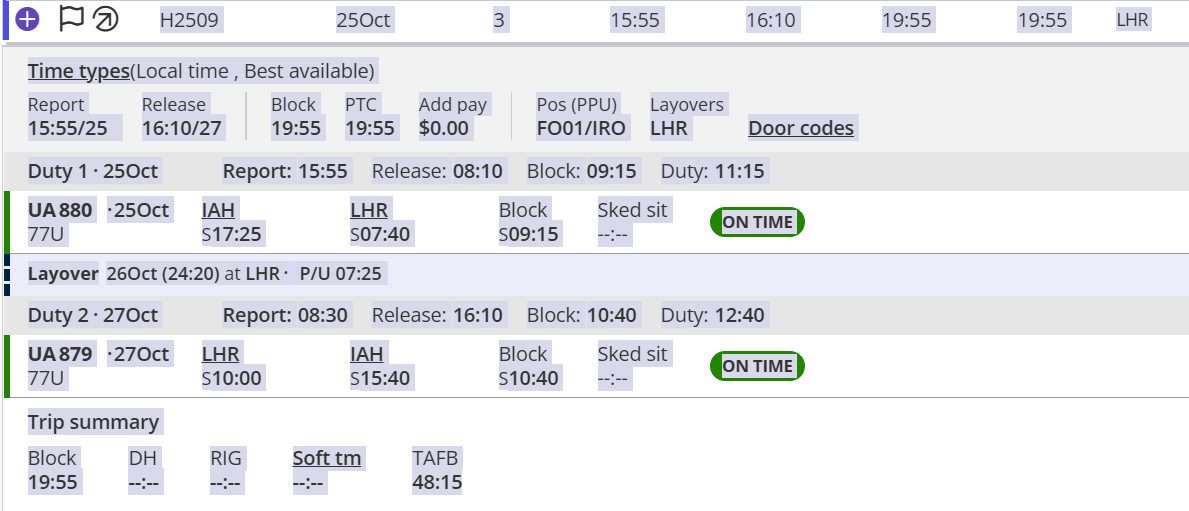The image size is (1189, 511).
Task: Click the Pos (PPU) value FO01/IRO
Action: pyautogui.click(x=582, y=128)
